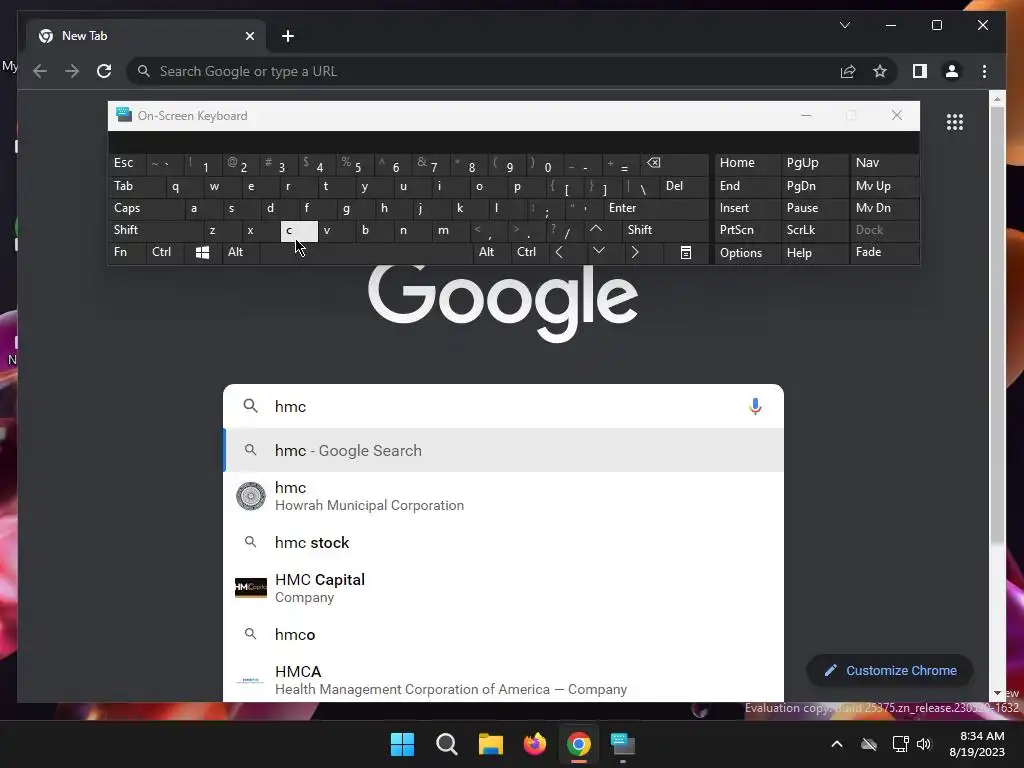Image resolution: width=1024 pixels, height=768 pixels.
Task: Toggle the Fn key
Action: [127, 252]
